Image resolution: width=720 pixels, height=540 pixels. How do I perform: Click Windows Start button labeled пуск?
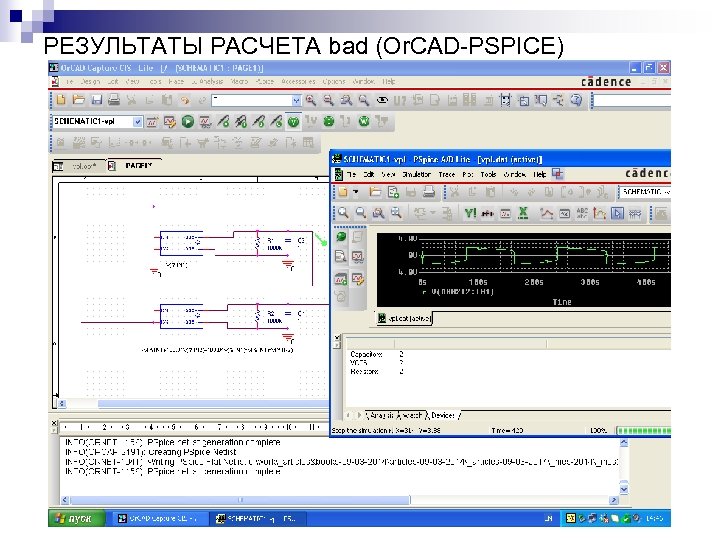(77, 518)
